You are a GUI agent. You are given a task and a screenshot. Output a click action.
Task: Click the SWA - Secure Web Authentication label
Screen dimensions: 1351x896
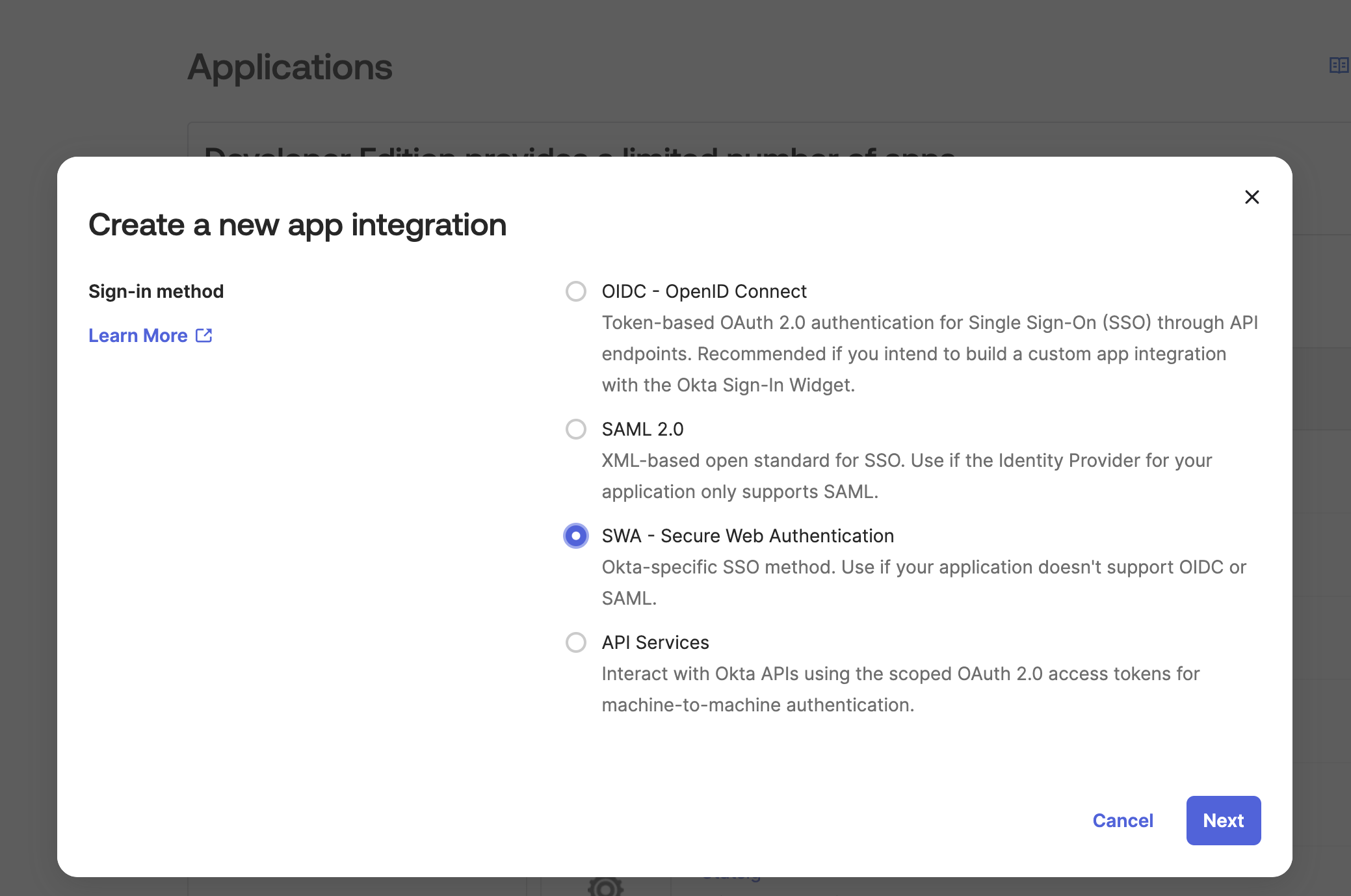(747, 536)
